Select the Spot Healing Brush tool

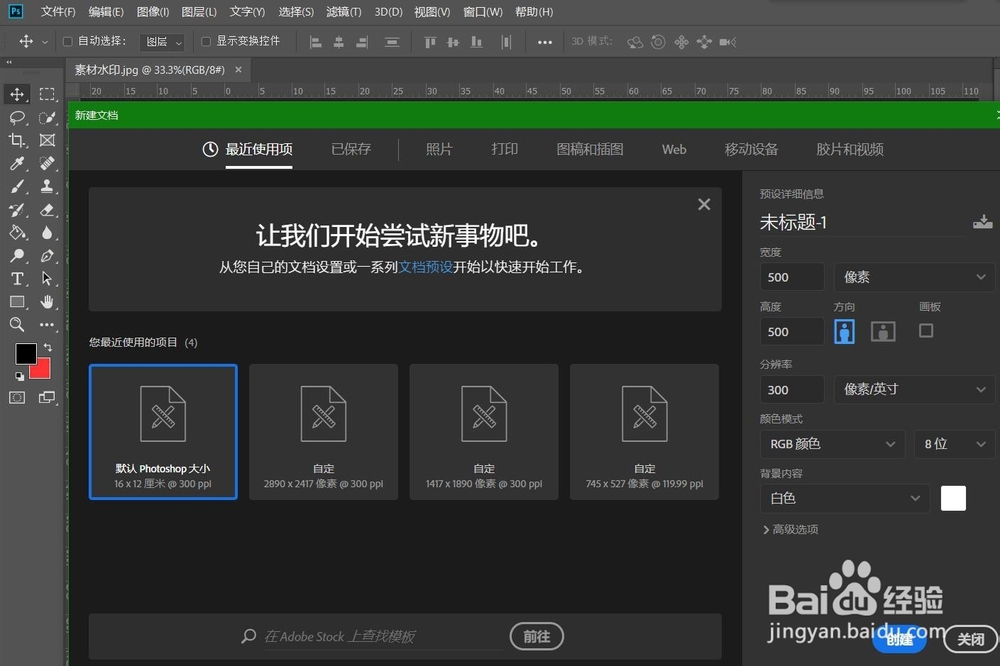(47, 163)
